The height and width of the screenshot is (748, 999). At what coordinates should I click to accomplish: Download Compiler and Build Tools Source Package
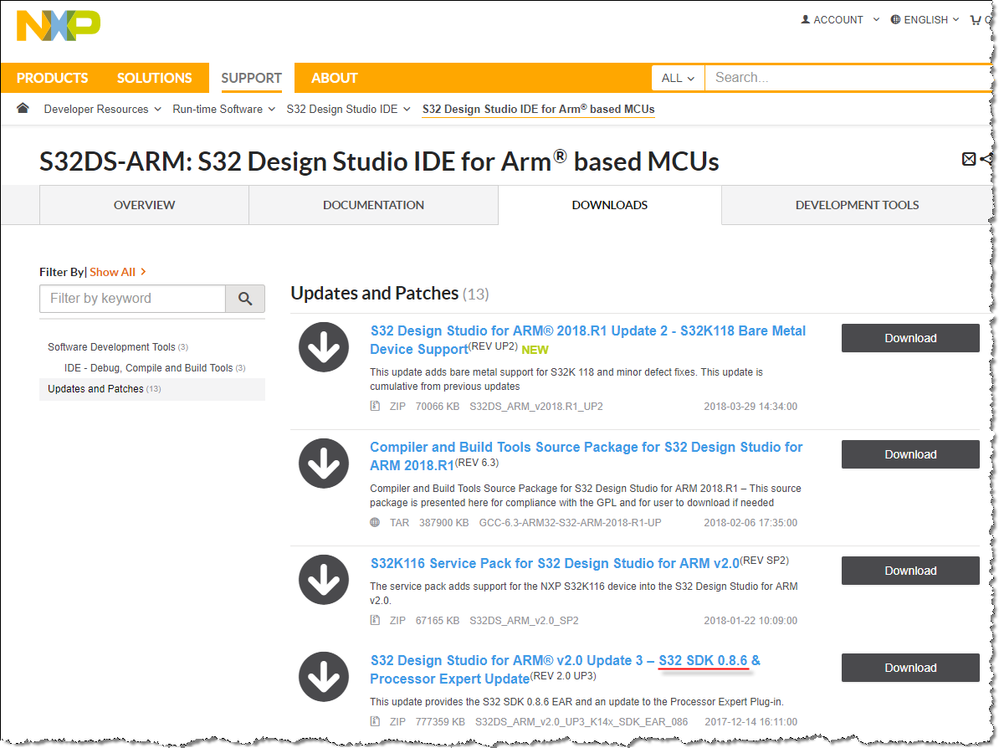pyautogui.click(x=910, y=454)
